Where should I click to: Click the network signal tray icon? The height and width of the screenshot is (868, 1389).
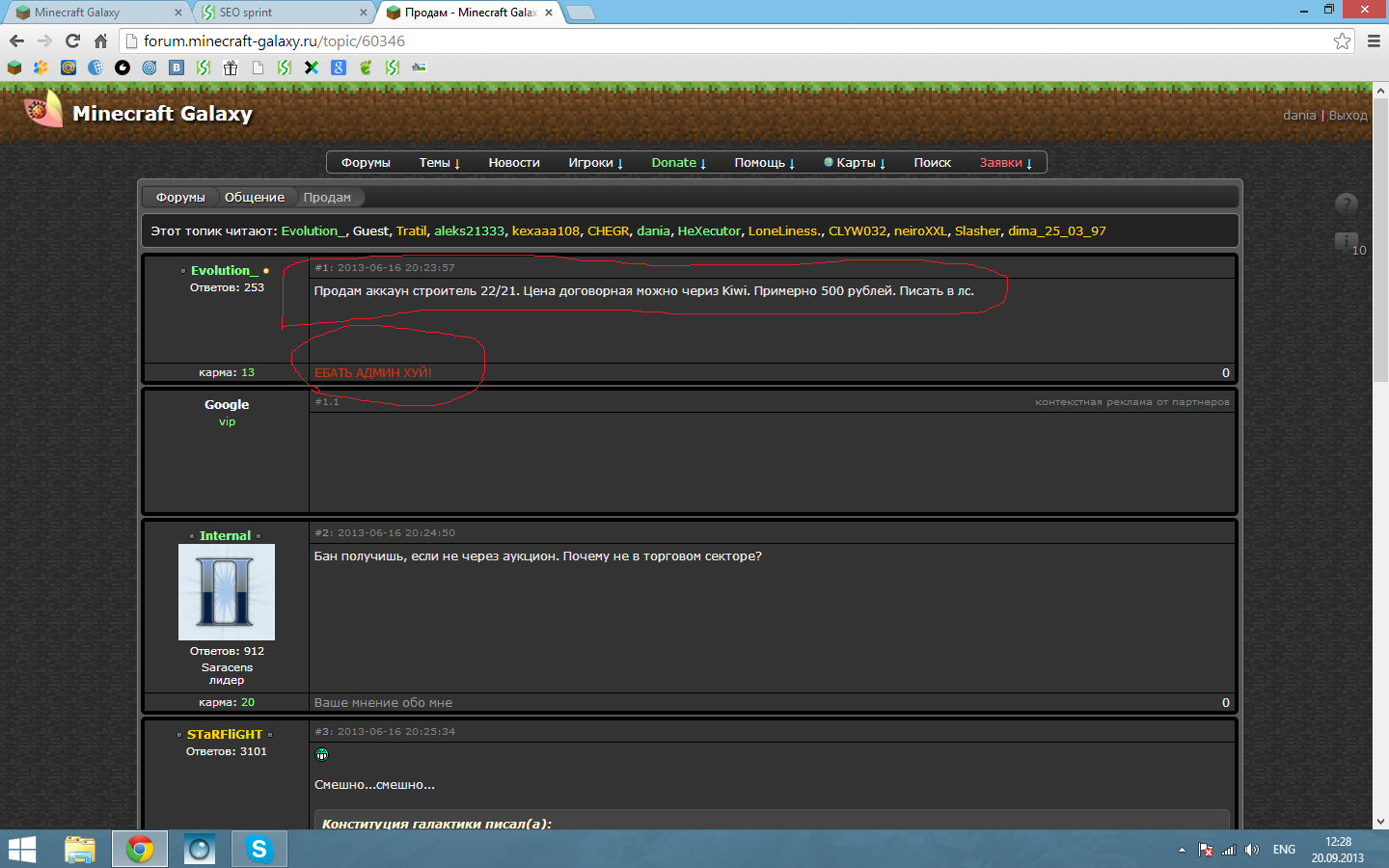[1229, 850]
